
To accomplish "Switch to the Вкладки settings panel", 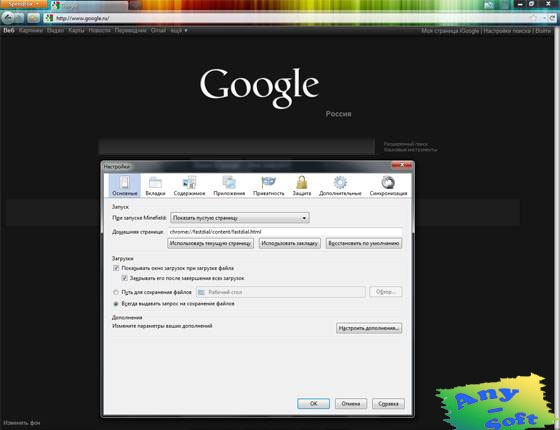I will (x=155, y=186).
